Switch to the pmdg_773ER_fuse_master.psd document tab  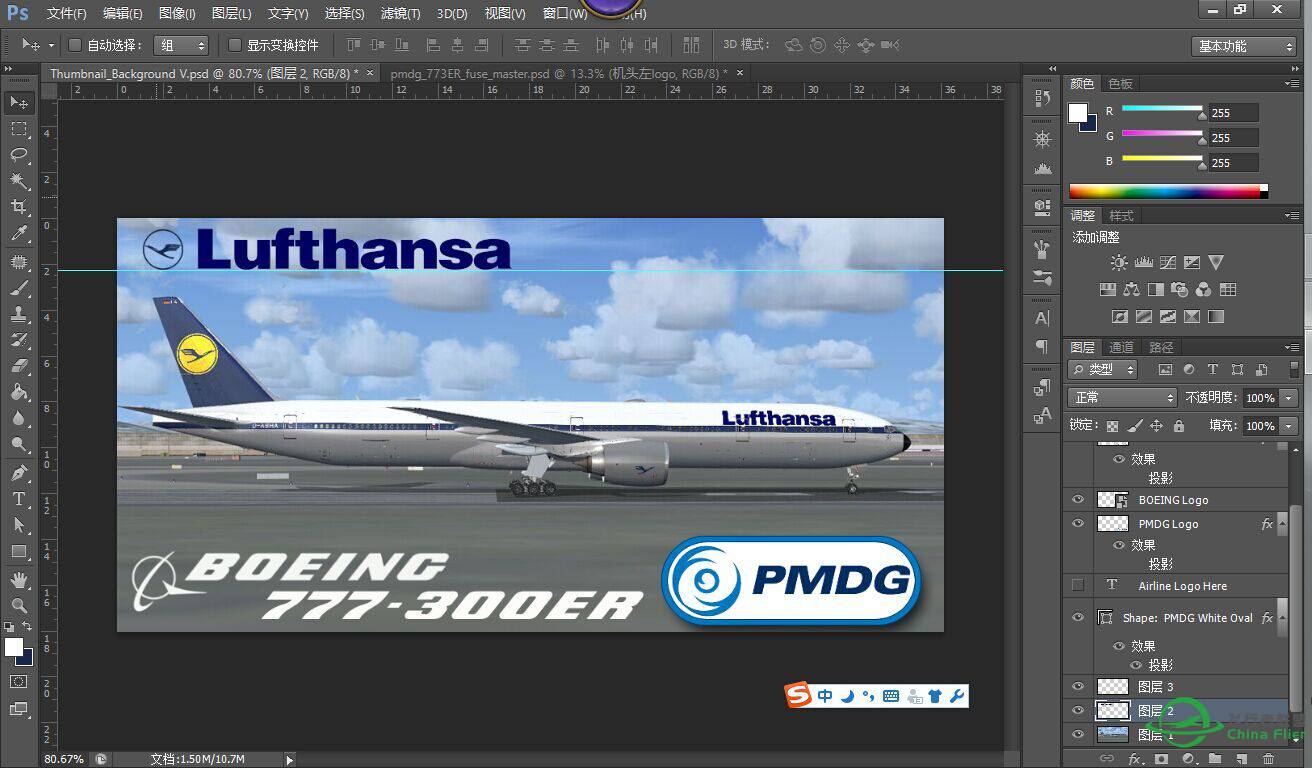555,73
